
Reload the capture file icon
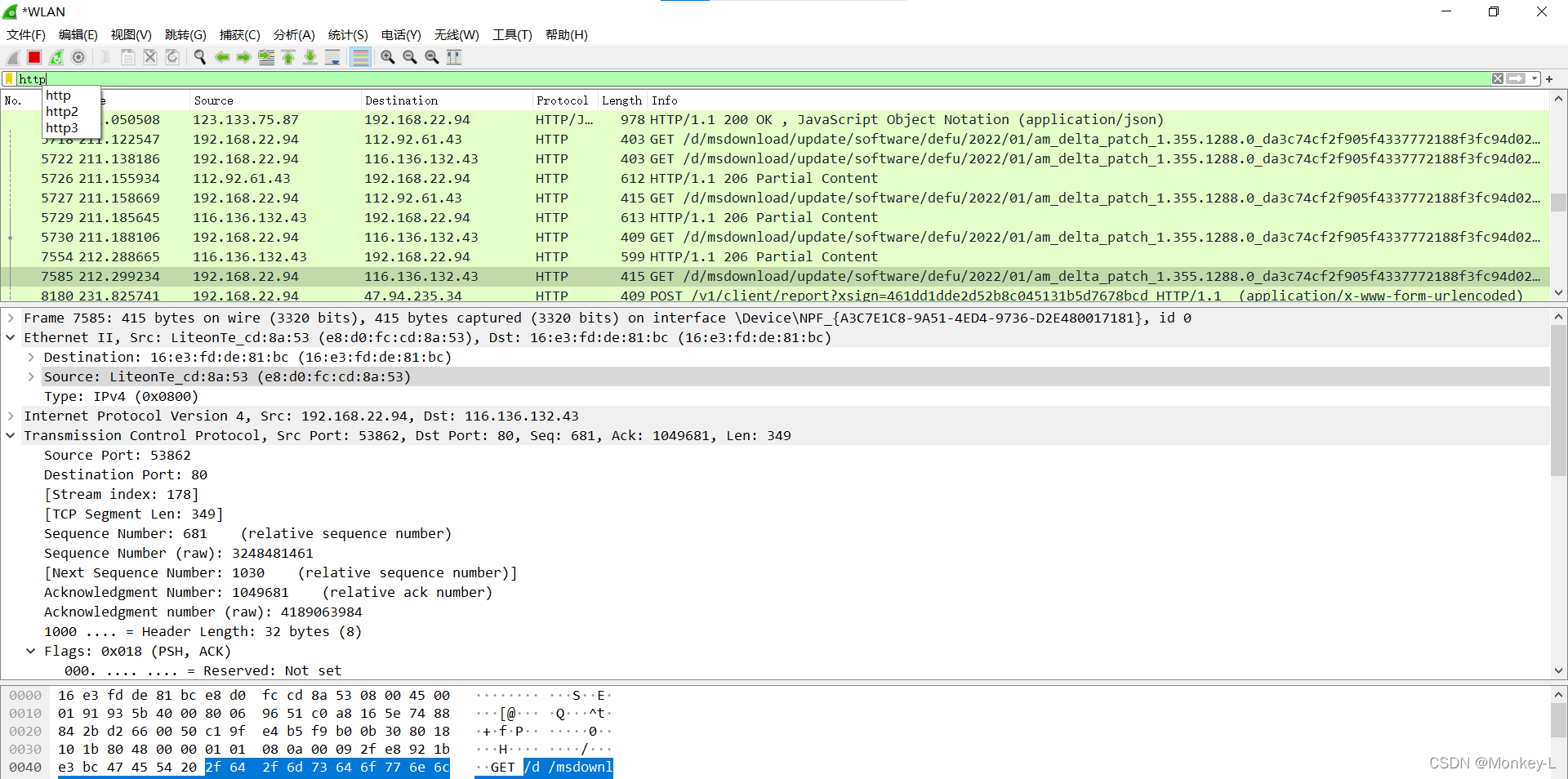pyautogui.click(x=172, y=57)
